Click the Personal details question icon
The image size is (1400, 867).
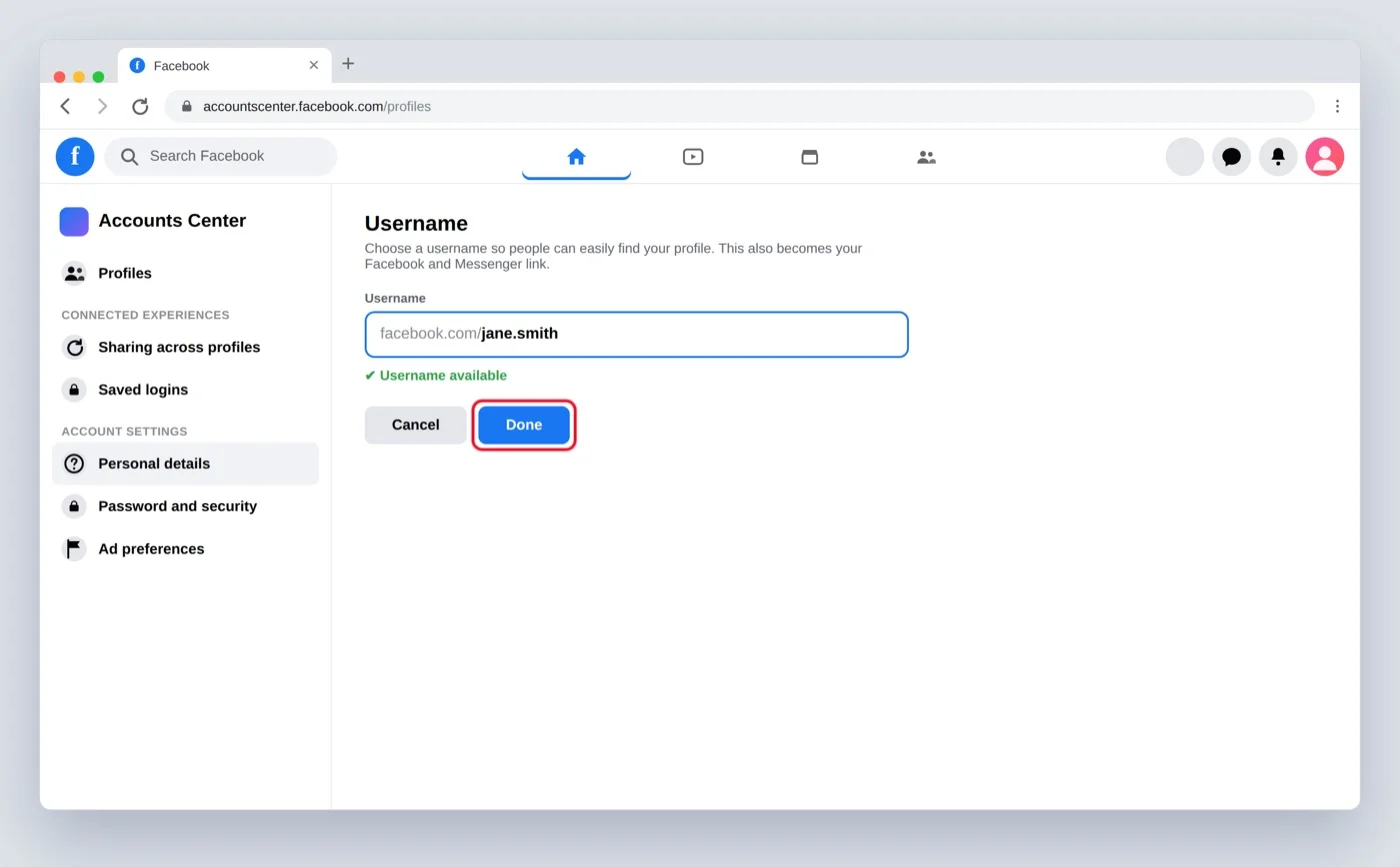coord(74,464)
